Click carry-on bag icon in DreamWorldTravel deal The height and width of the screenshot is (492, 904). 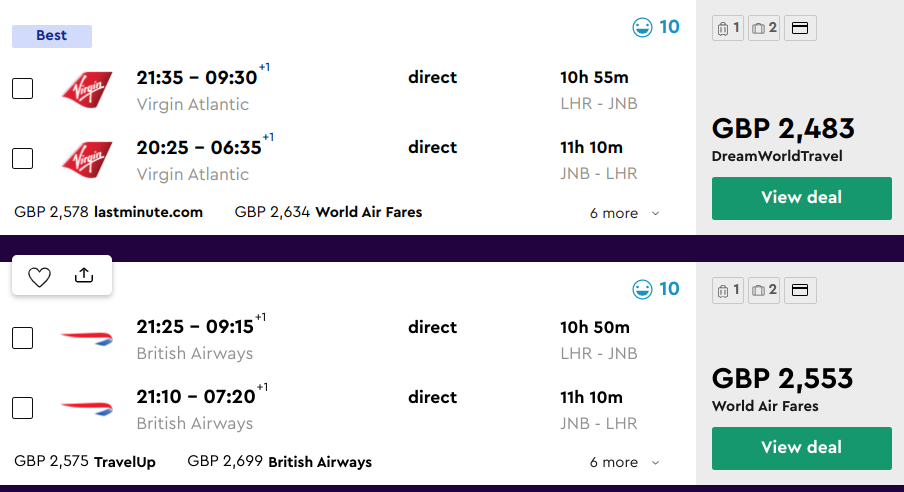click(727, 28)
